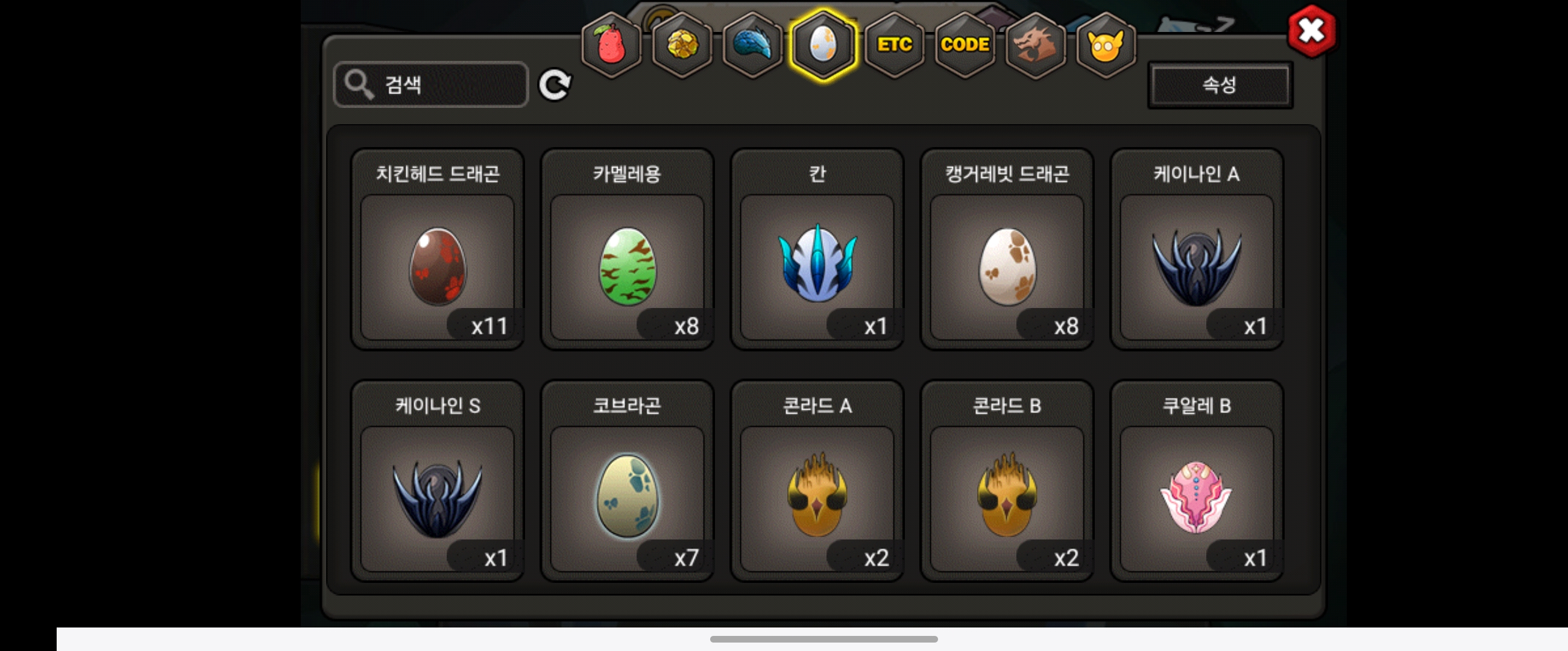Pick the spotted 캥거레빗 드래곤 egg
Image resolution: width=1568 pixels, height=651 pixels.
pyautogui.click(x=1007, y=250)
